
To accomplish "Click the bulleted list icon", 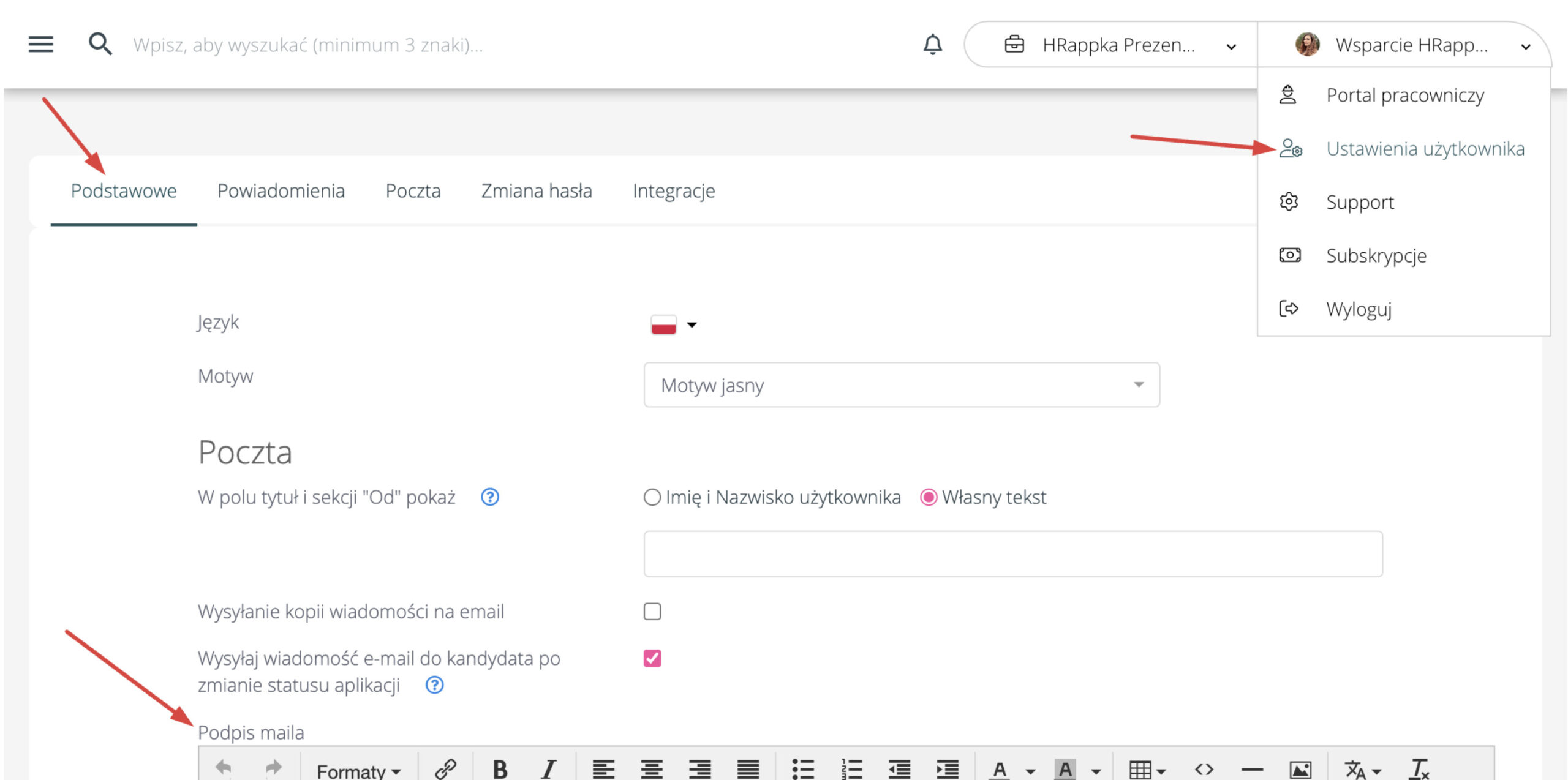I will [802, 769].
